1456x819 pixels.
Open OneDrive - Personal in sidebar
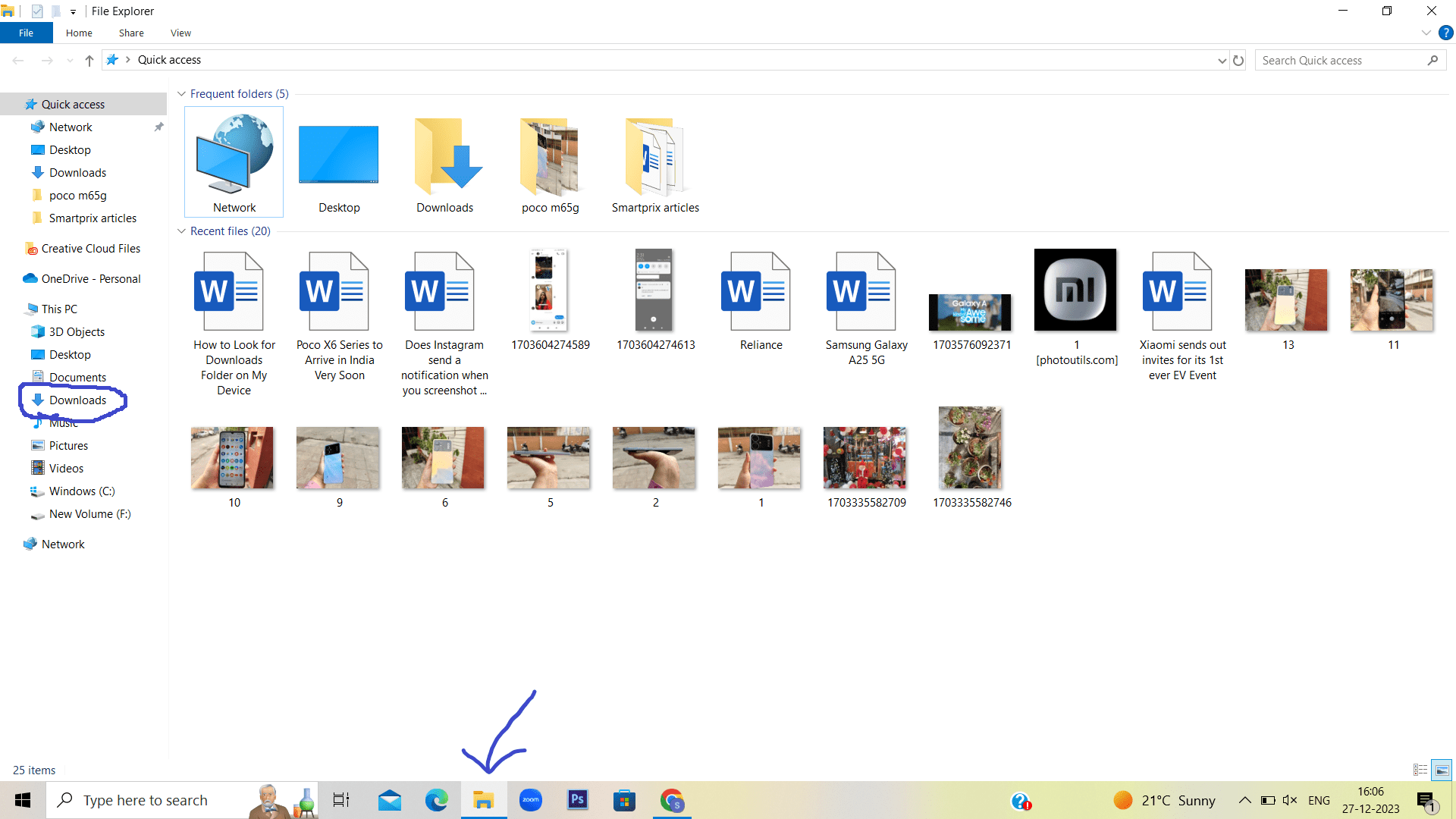pyautogui.click(x=90, y=279)
